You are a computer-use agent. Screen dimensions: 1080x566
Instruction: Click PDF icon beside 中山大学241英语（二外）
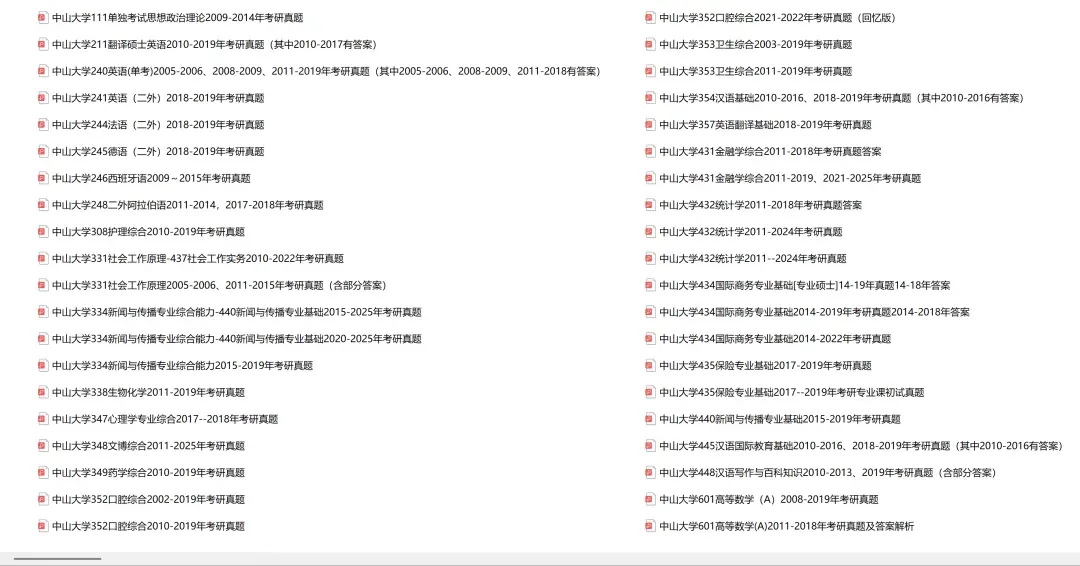43,98
